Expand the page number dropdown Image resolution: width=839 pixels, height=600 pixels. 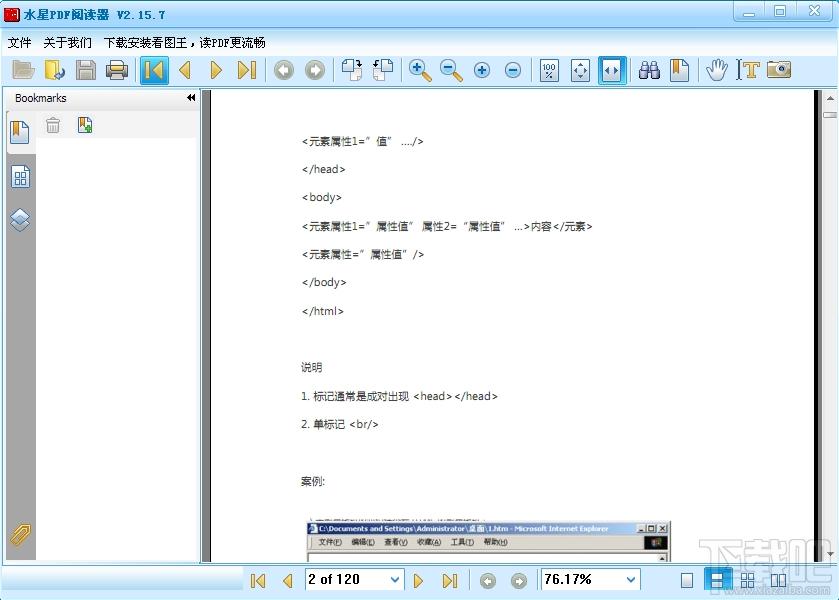pyautogui.click(x=395, y=580)
